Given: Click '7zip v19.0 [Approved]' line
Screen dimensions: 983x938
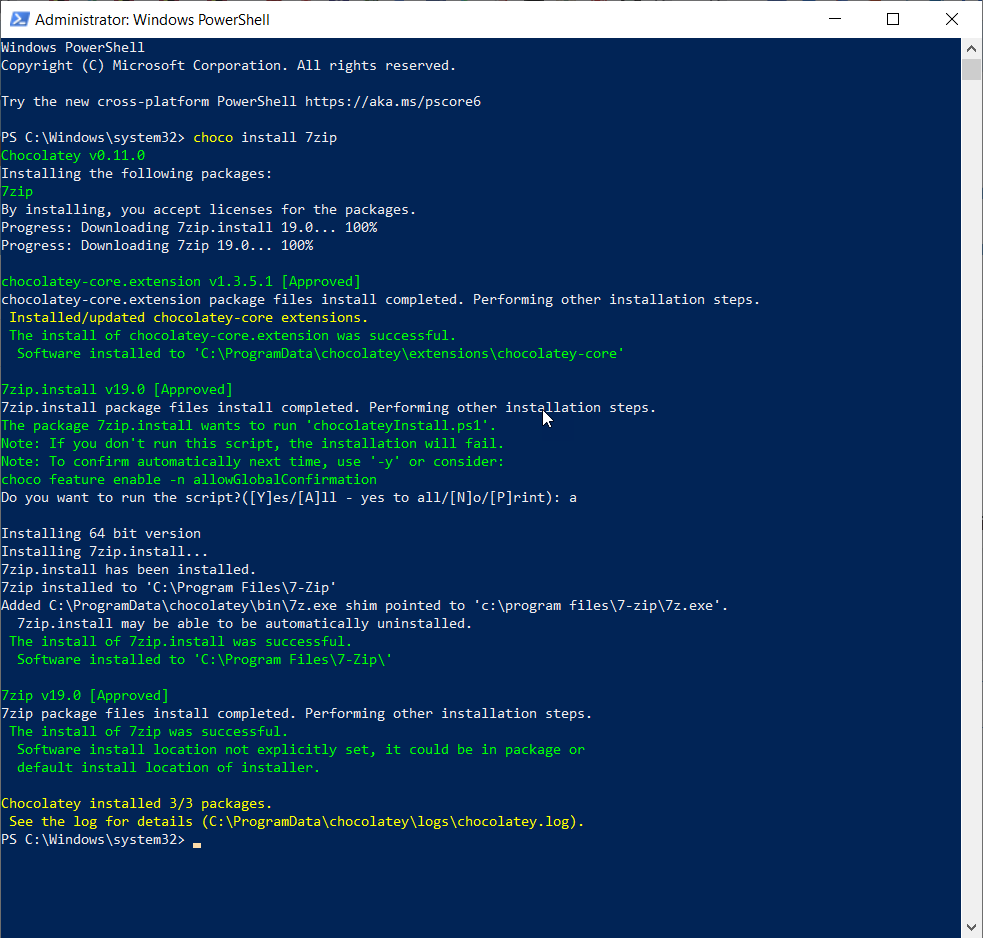Looking at the screenshot, I should [85, 696].
